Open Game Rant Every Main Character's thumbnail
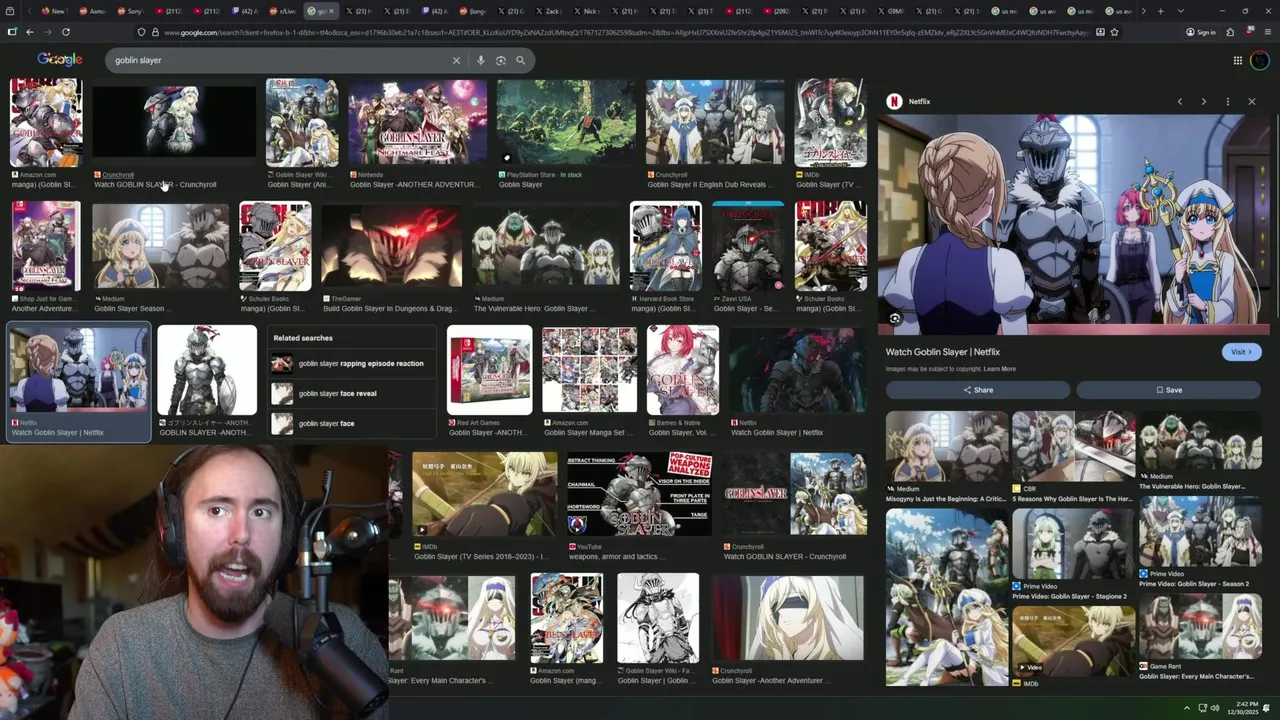The image size is (1280, 720). point(1200,627)
